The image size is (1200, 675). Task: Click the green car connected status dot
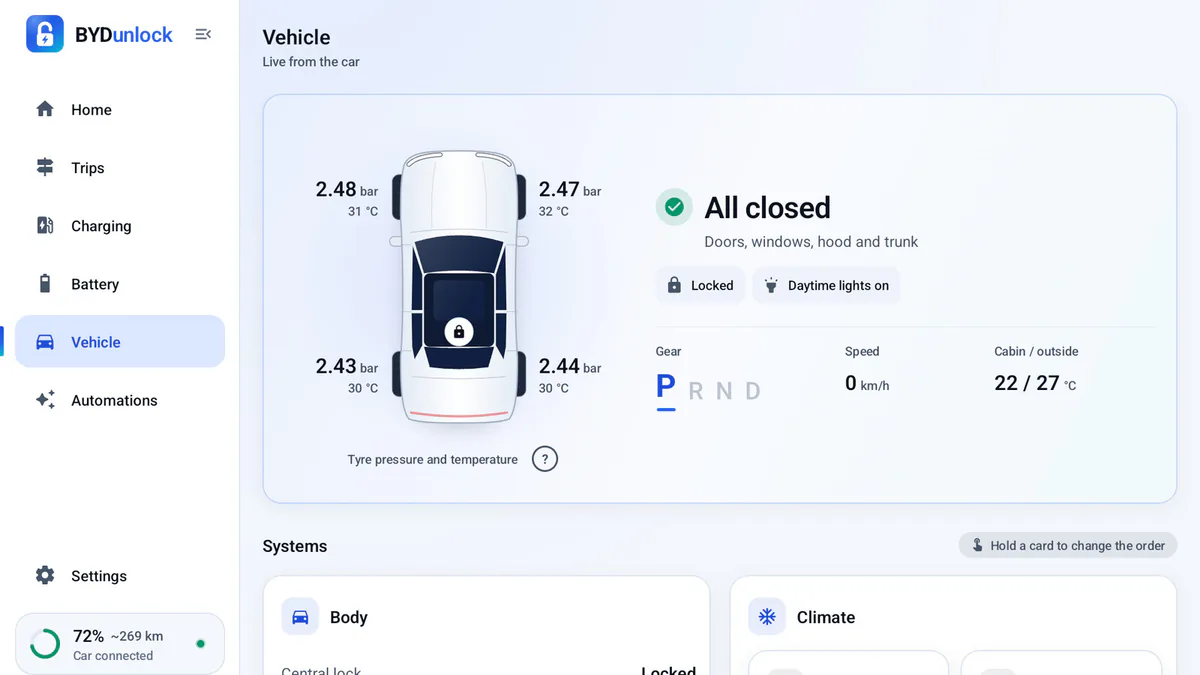click(201, 644)
